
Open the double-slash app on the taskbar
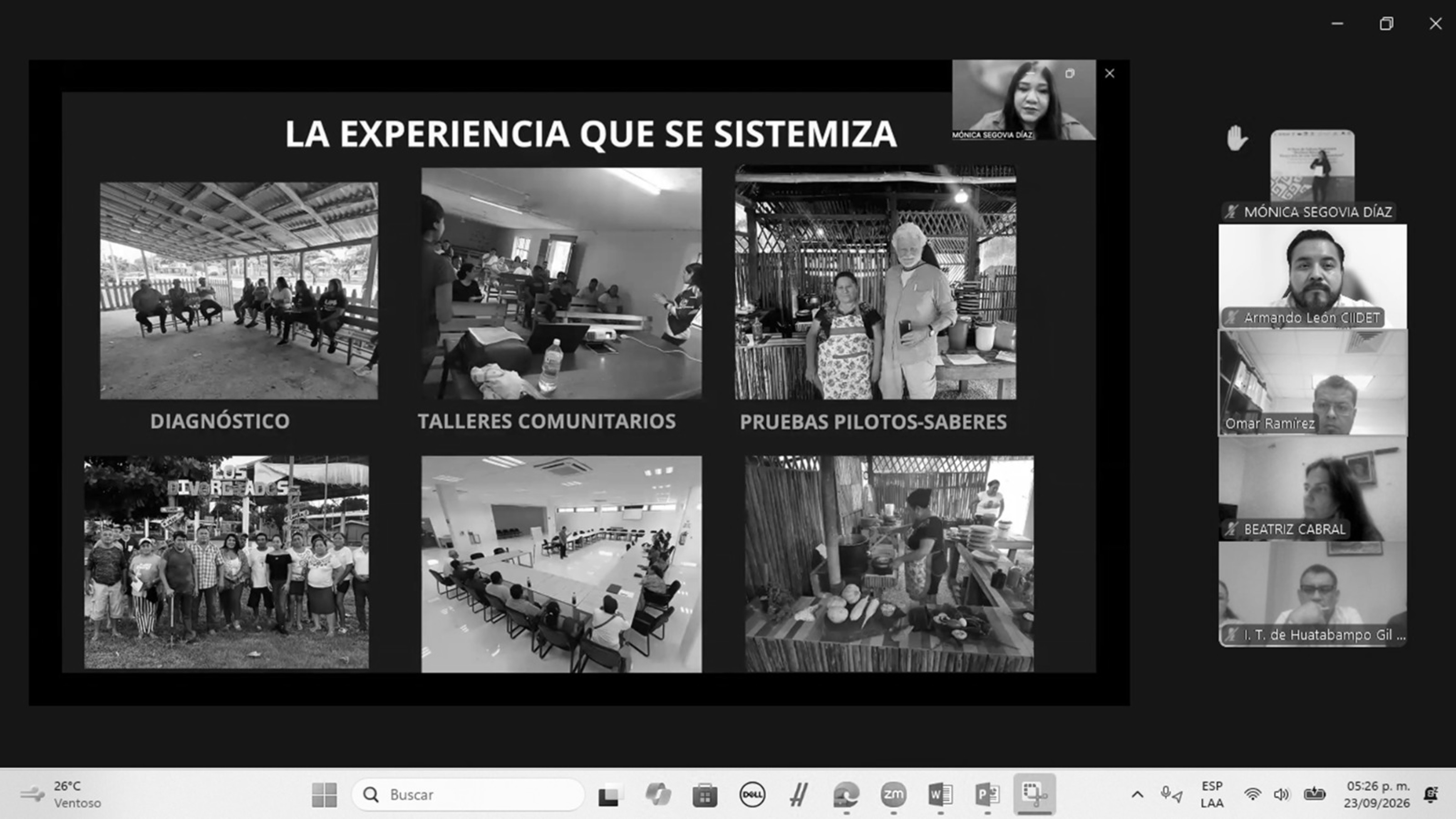(799, 795)
